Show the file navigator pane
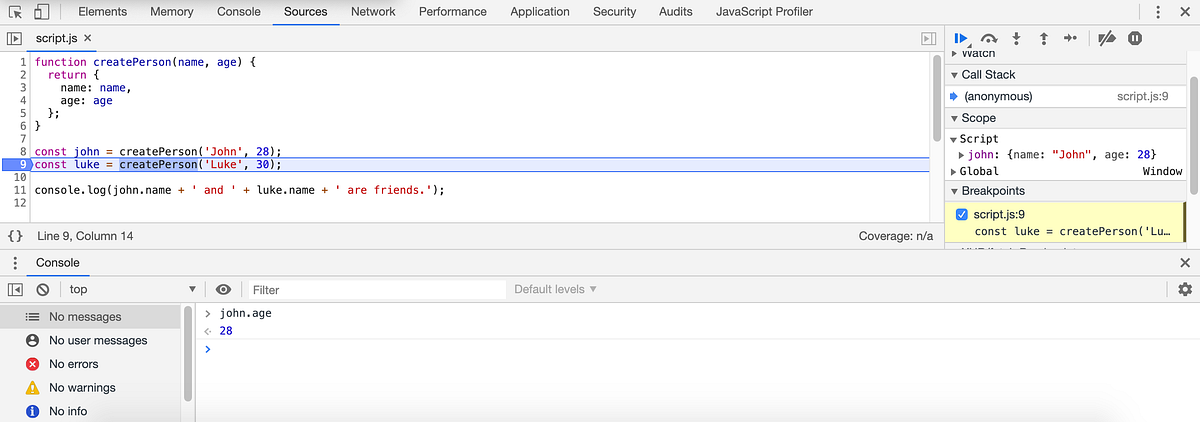The image size is (1200, 422). 14,38
